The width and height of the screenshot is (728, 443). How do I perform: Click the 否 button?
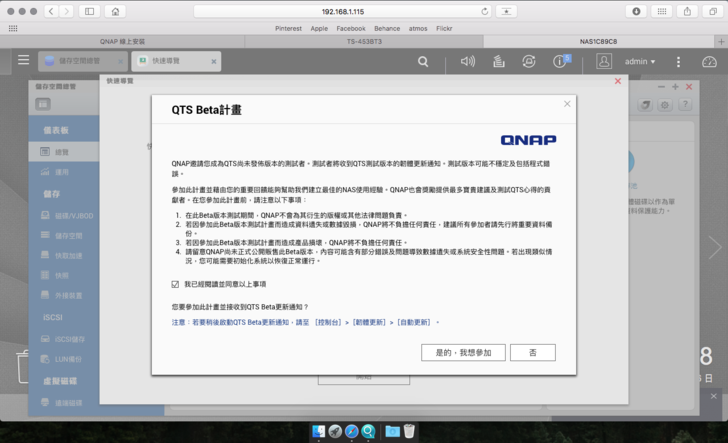point(532,353)
